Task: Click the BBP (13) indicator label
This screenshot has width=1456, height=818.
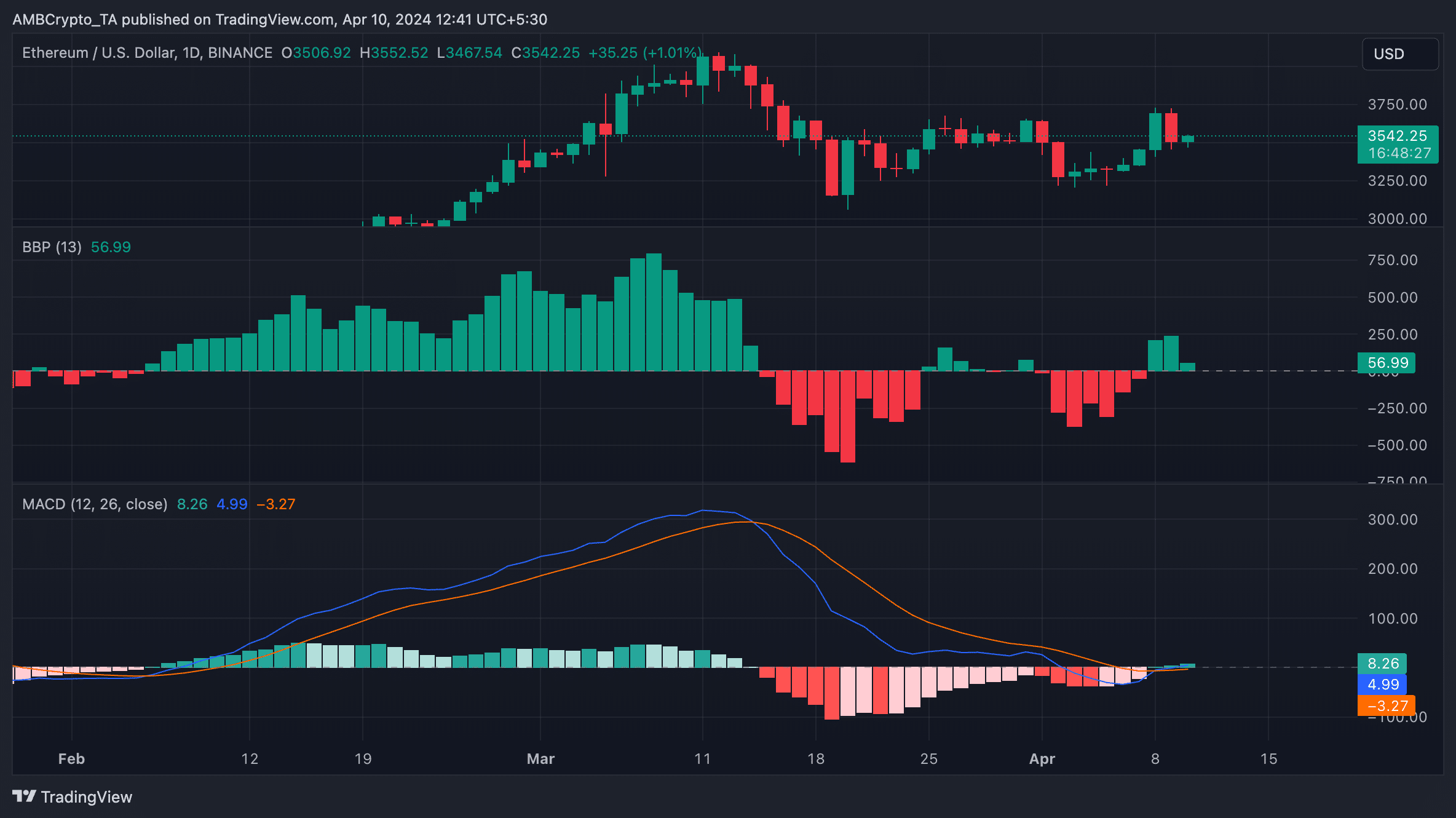Action: click(52, 247)
